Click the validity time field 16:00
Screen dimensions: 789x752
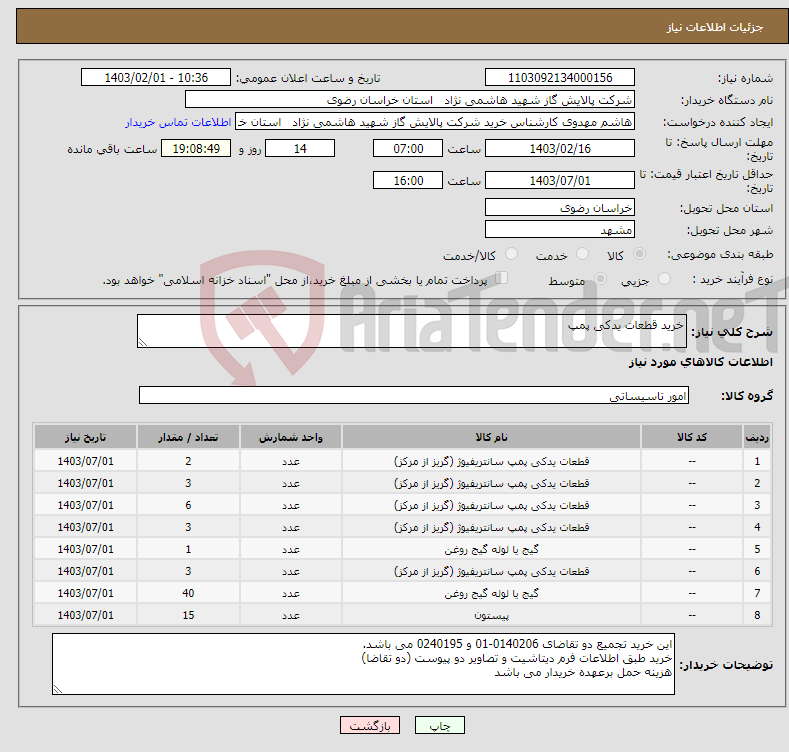click(408, 180)
